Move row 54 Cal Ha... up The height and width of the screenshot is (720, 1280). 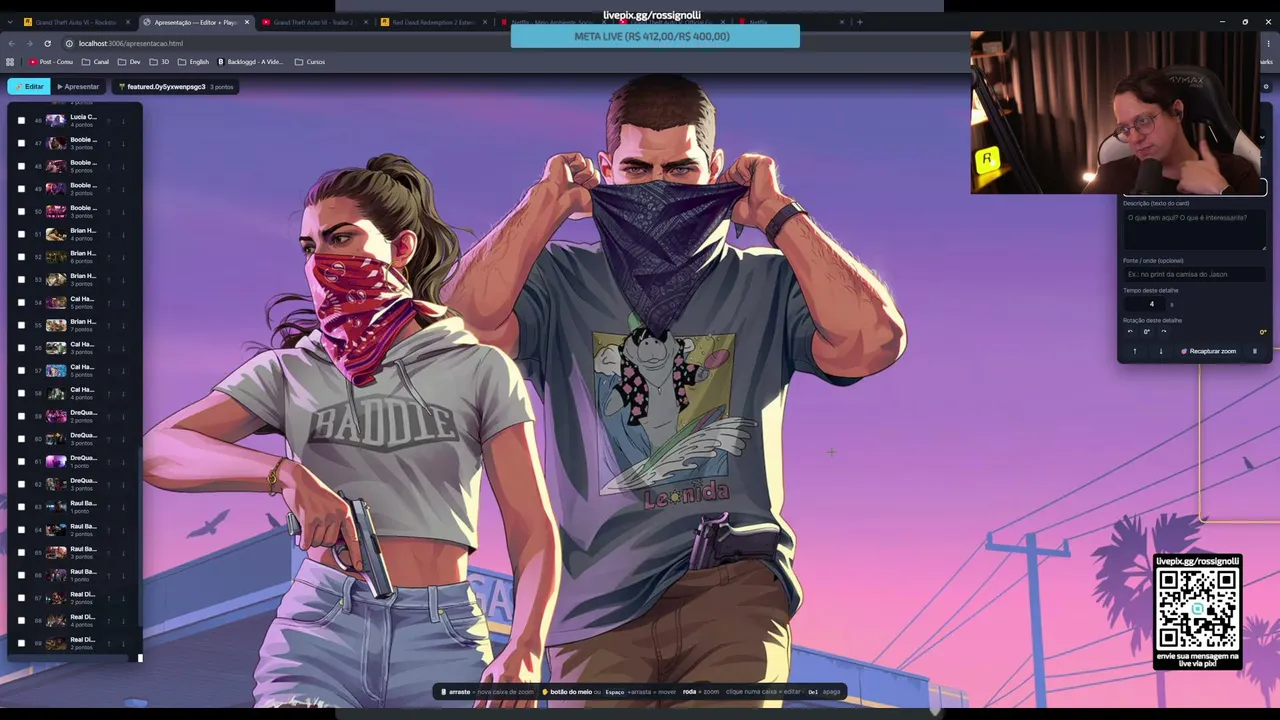pos(111,302)
